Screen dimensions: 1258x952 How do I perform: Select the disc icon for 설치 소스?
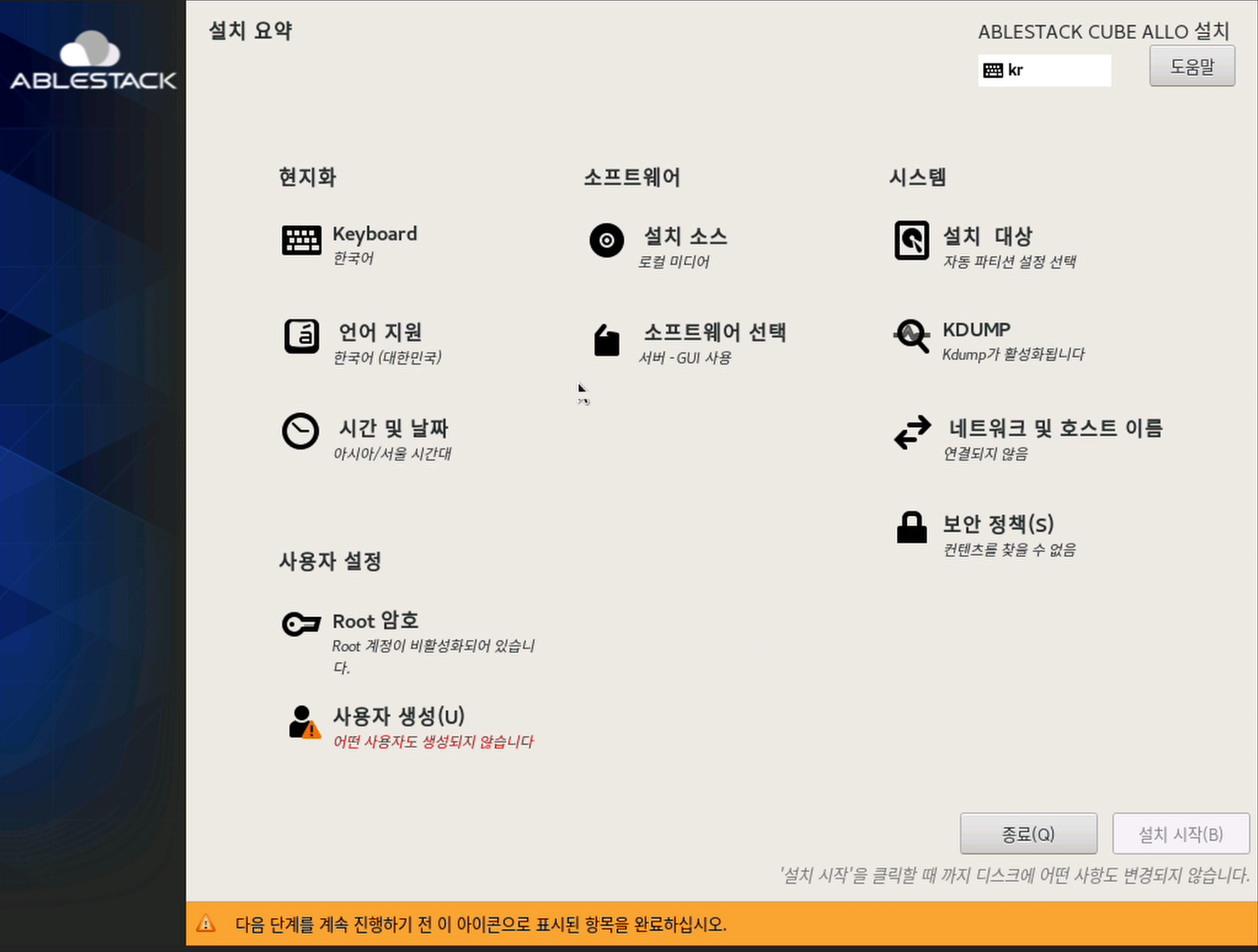(x=606, y=240)
